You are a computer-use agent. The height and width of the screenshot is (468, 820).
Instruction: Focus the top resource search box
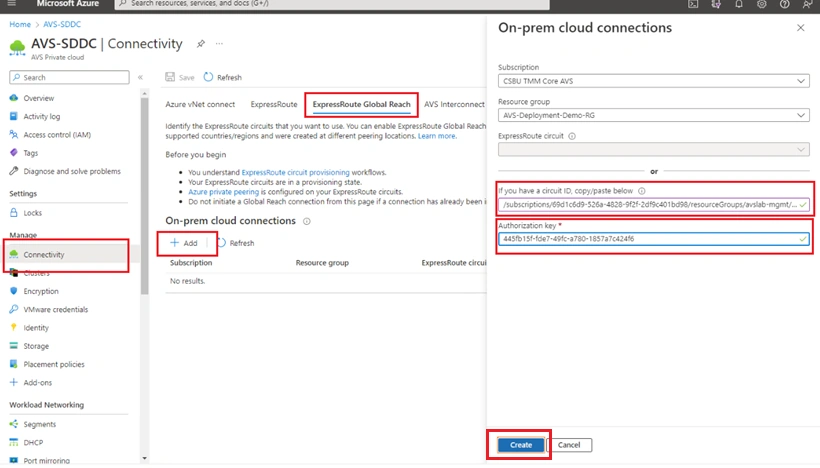(x=332, y=4)
